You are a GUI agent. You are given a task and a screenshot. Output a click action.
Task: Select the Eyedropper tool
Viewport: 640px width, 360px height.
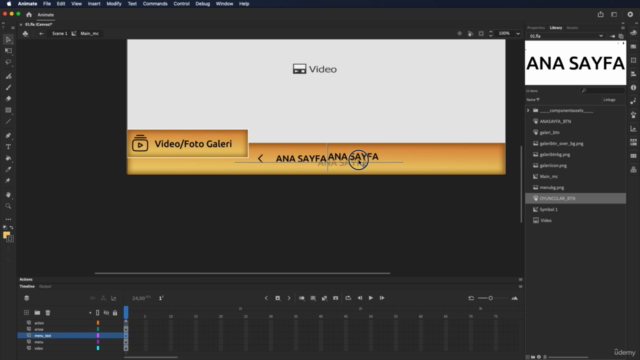coord(8,169)
